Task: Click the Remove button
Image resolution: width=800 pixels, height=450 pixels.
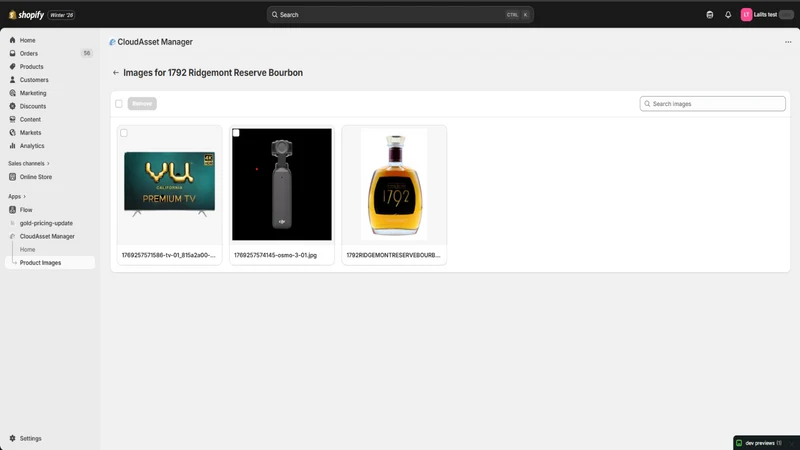Action: tap(142, 104)
